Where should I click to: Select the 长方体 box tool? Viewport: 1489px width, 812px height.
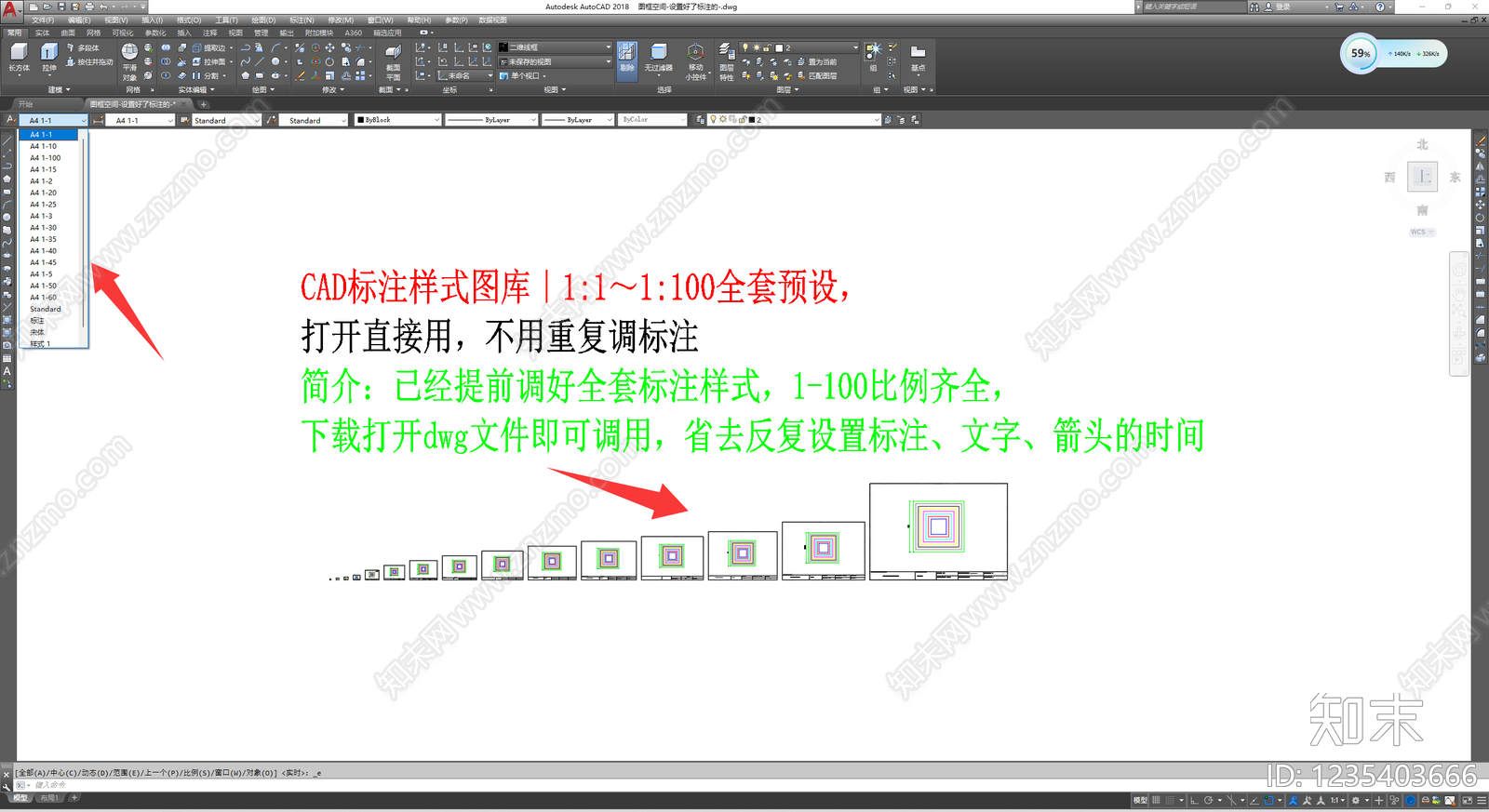pos(19,58)
